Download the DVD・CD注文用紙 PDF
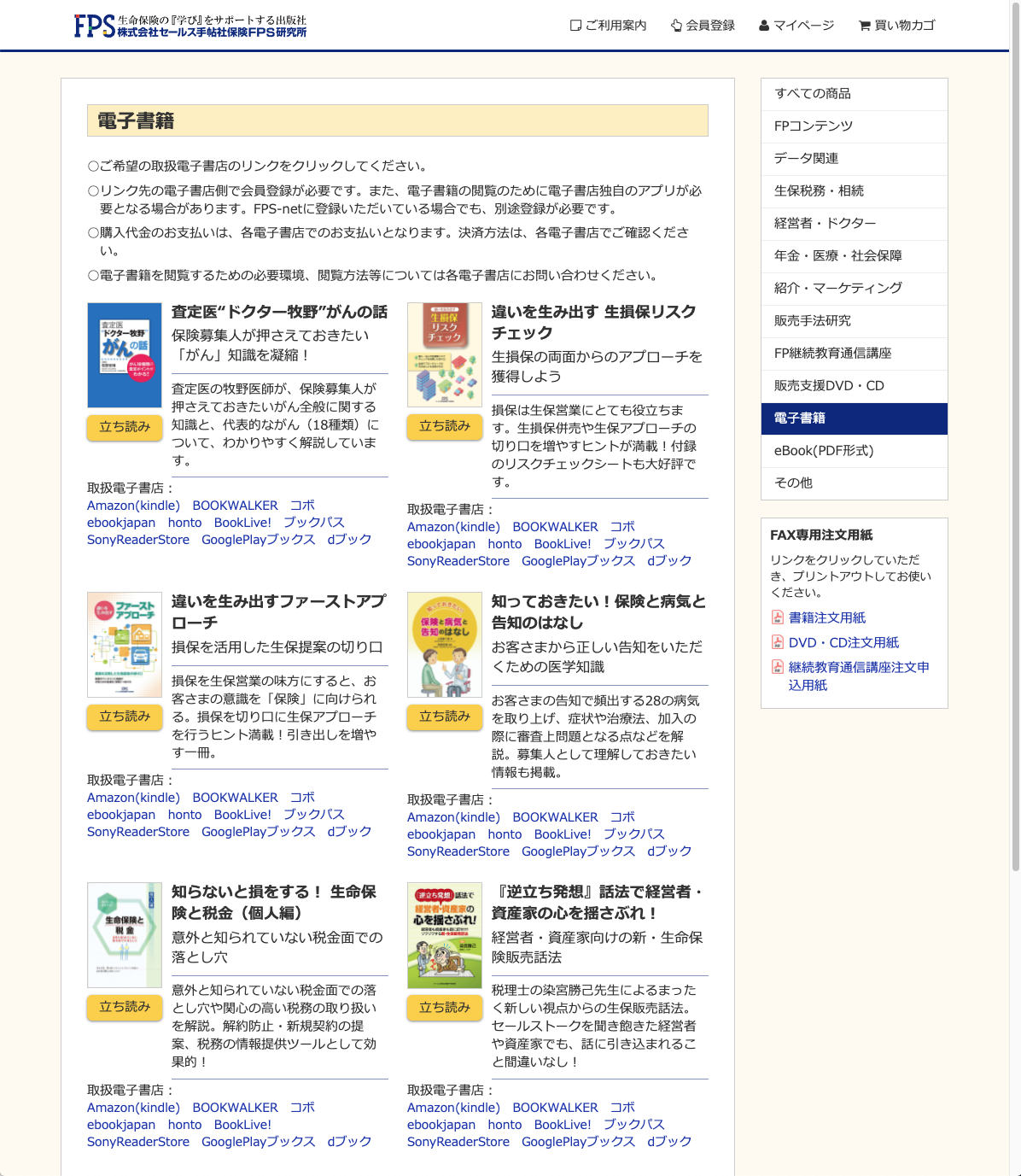1021x1176 pixels. coord(843,642)
